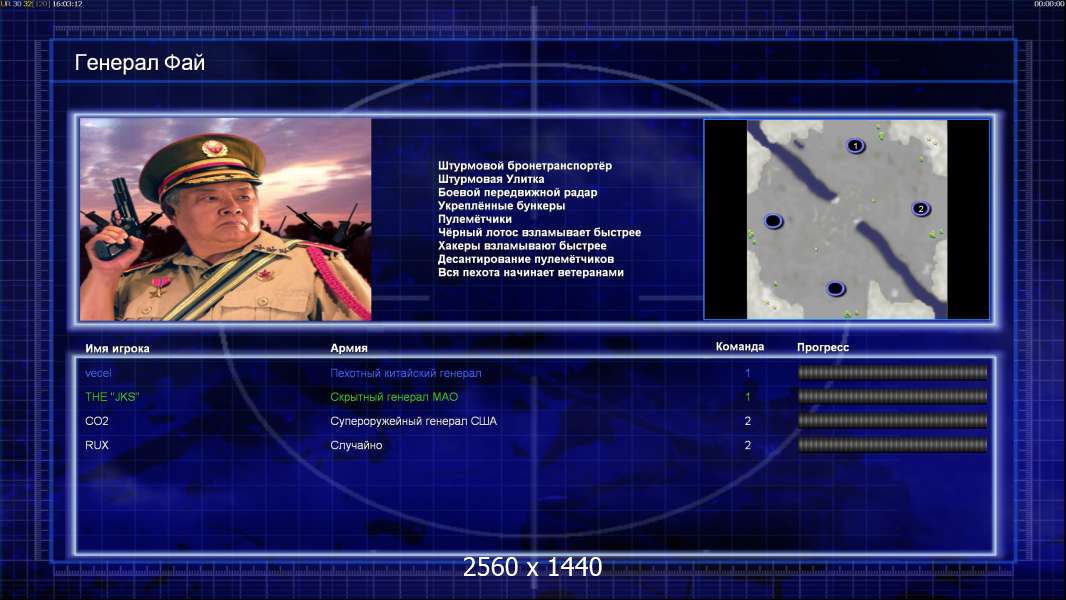Click Штурмовой бронетранспортёр in the feature list

point(525,166)
